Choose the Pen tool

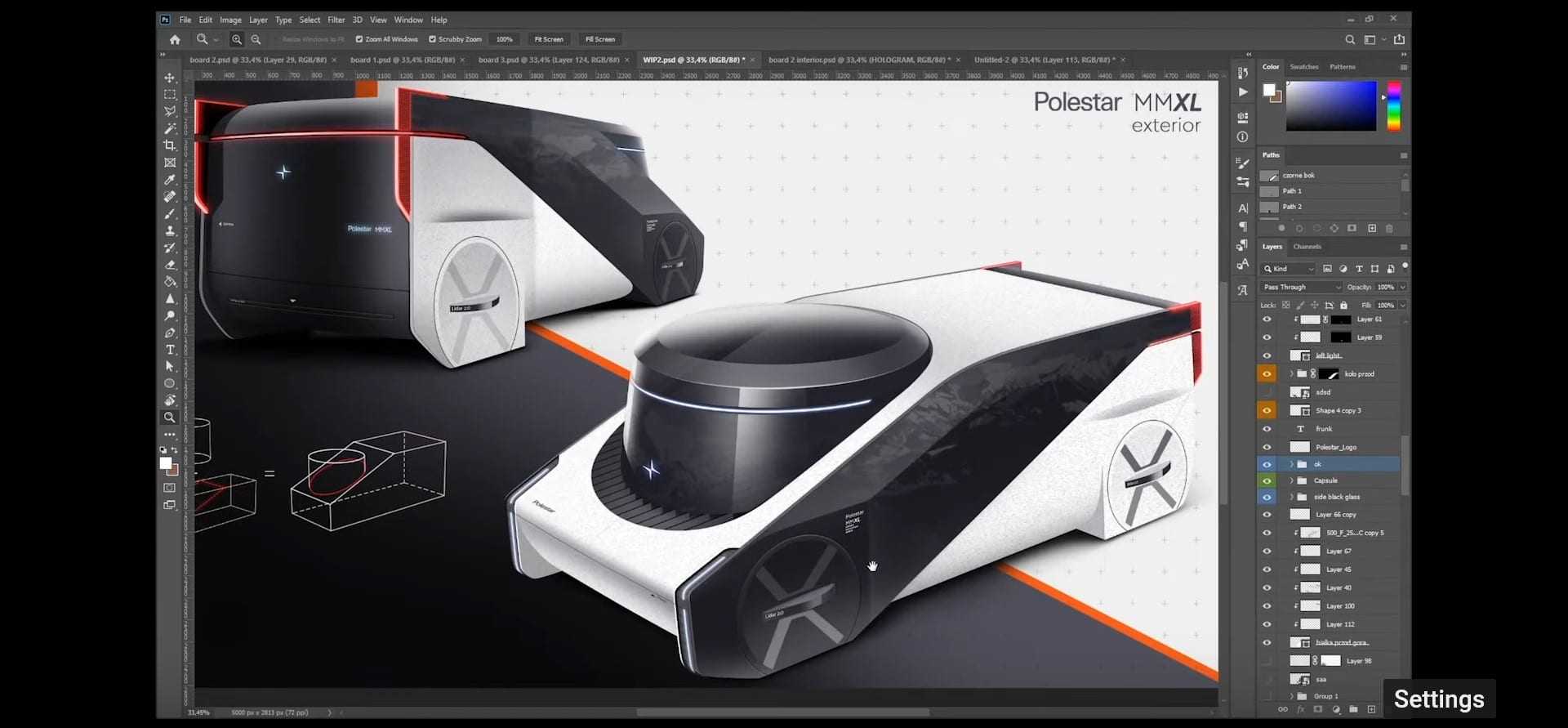(x=170, y=333)
